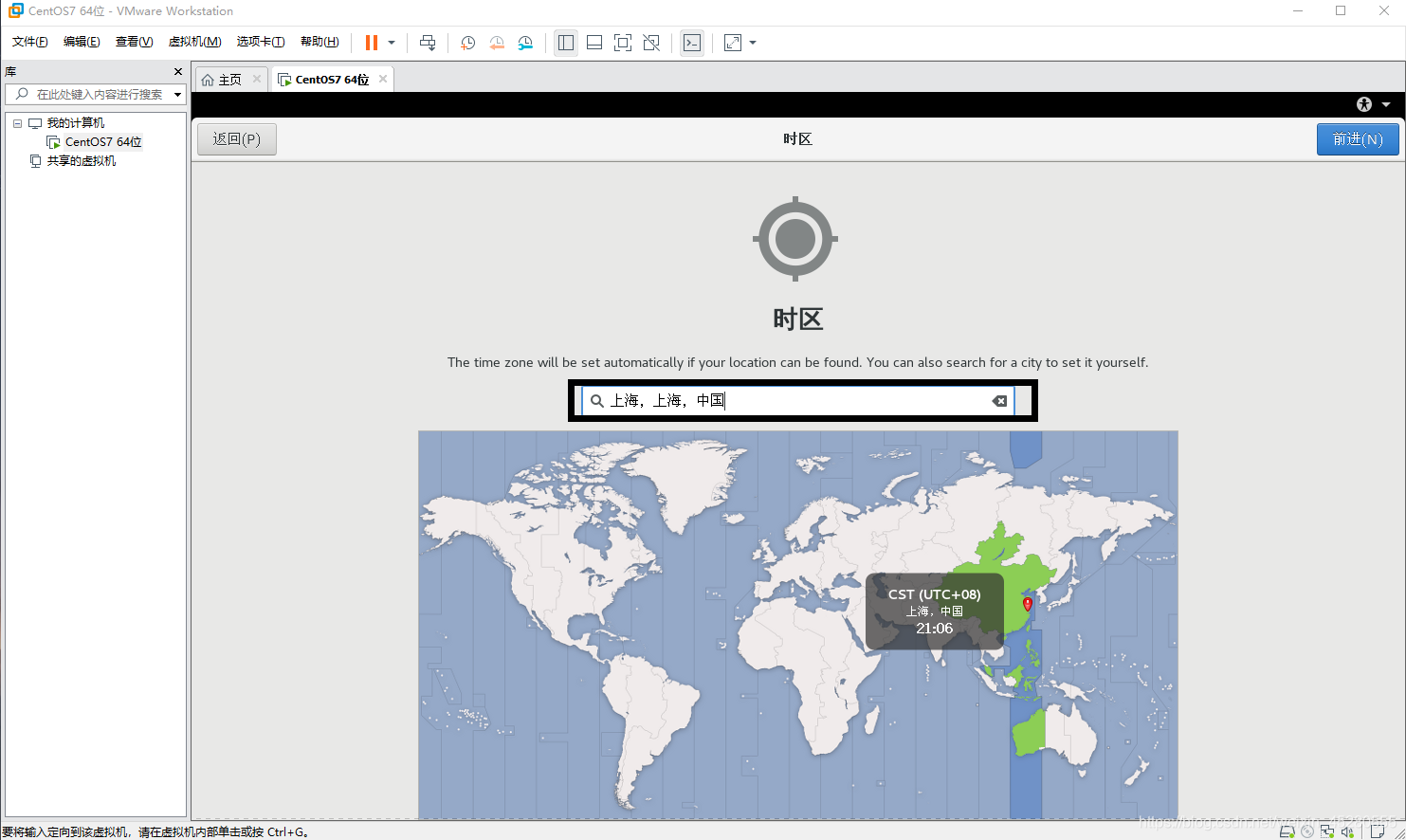Click the stretch guest display icon
The width and height of the screenshot is (1406, 840).
click(x=733, y=43)
